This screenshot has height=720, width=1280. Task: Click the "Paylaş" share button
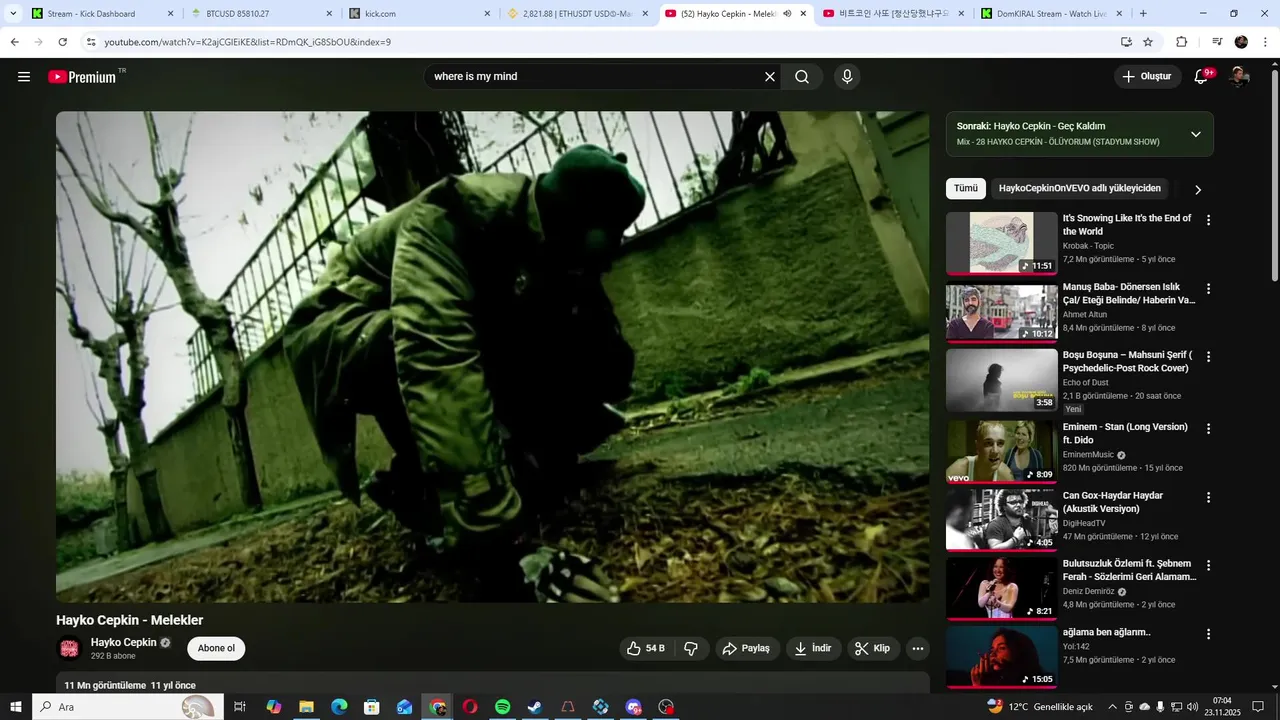tap(746, 648)
